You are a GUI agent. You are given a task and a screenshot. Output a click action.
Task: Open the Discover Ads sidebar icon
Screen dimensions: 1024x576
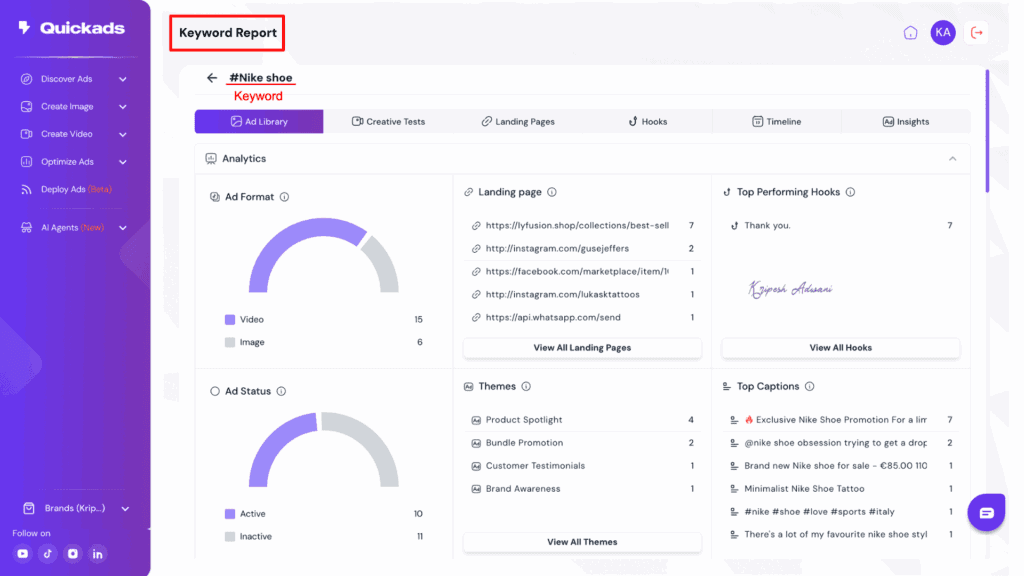tap(24, 78)
